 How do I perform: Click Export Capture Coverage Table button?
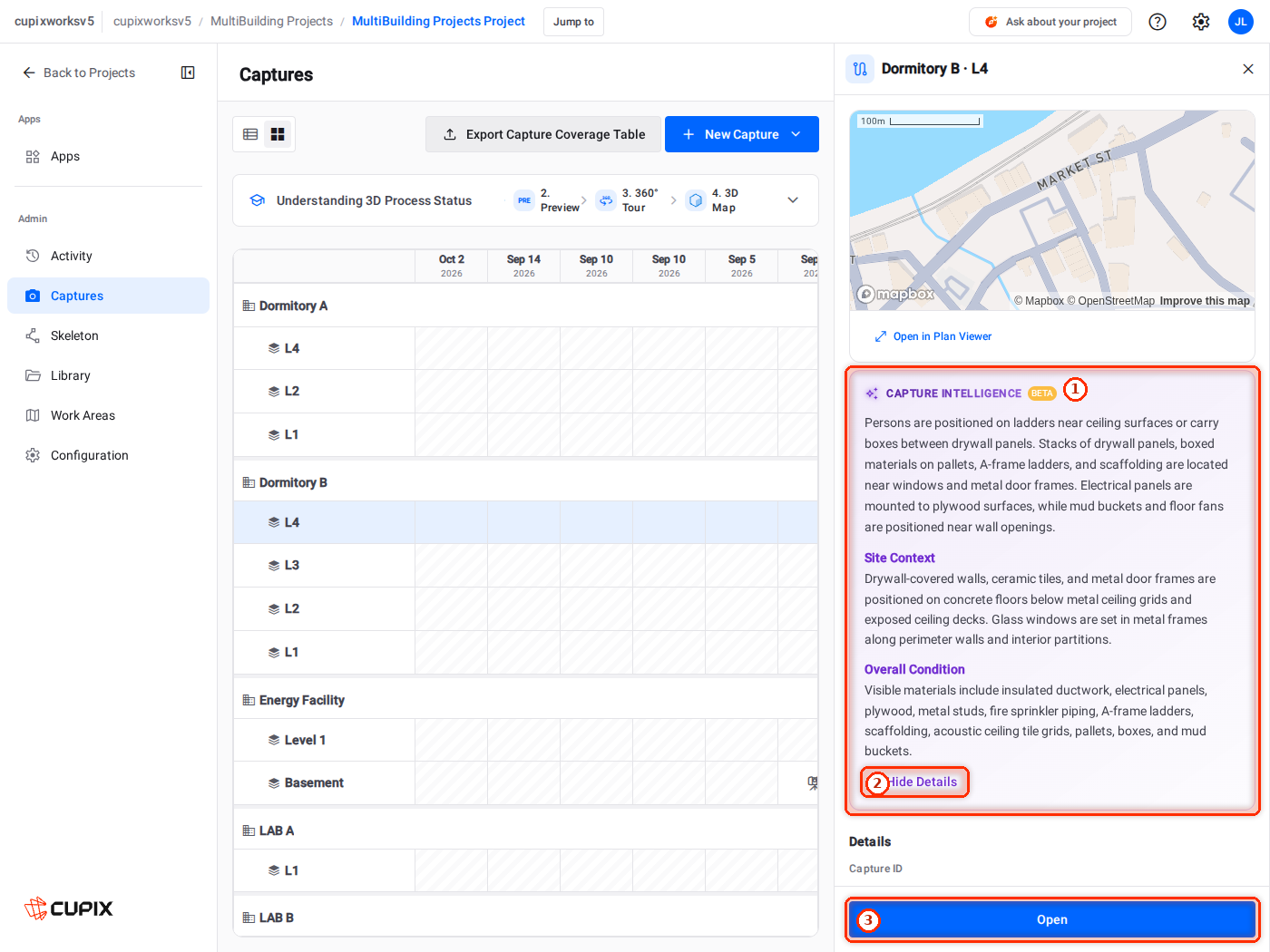(543, 134)
